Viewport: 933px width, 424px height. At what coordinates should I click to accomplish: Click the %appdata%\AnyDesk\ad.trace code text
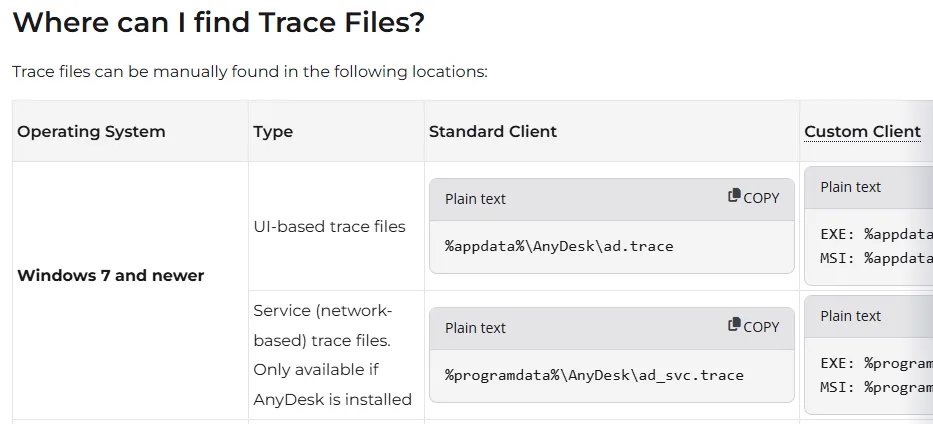(559, 246)
